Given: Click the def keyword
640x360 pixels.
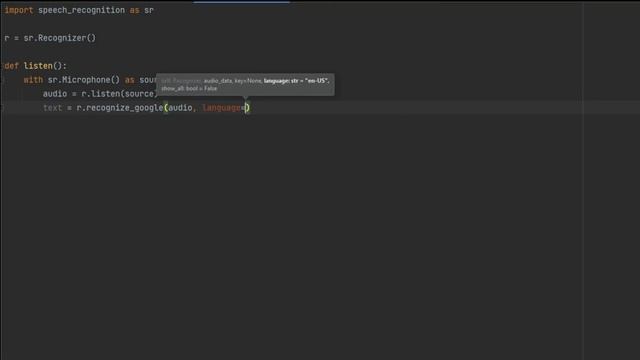Looking at the screenshot, I should tap(11, 66).
